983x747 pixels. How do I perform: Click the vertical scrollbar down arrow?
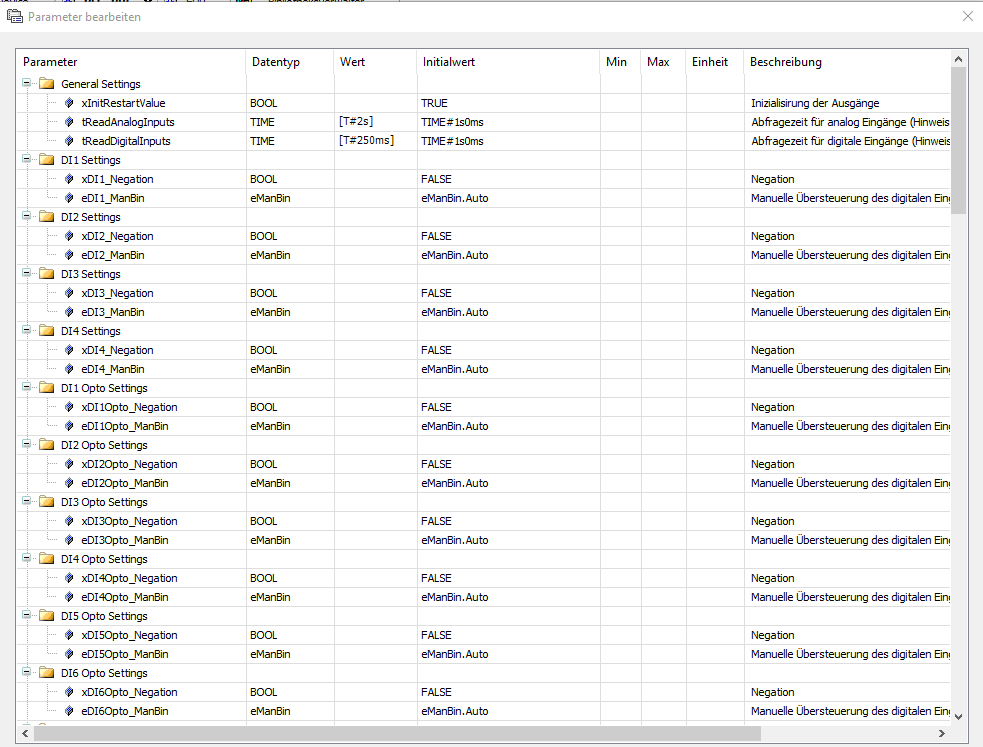point(959,717)
